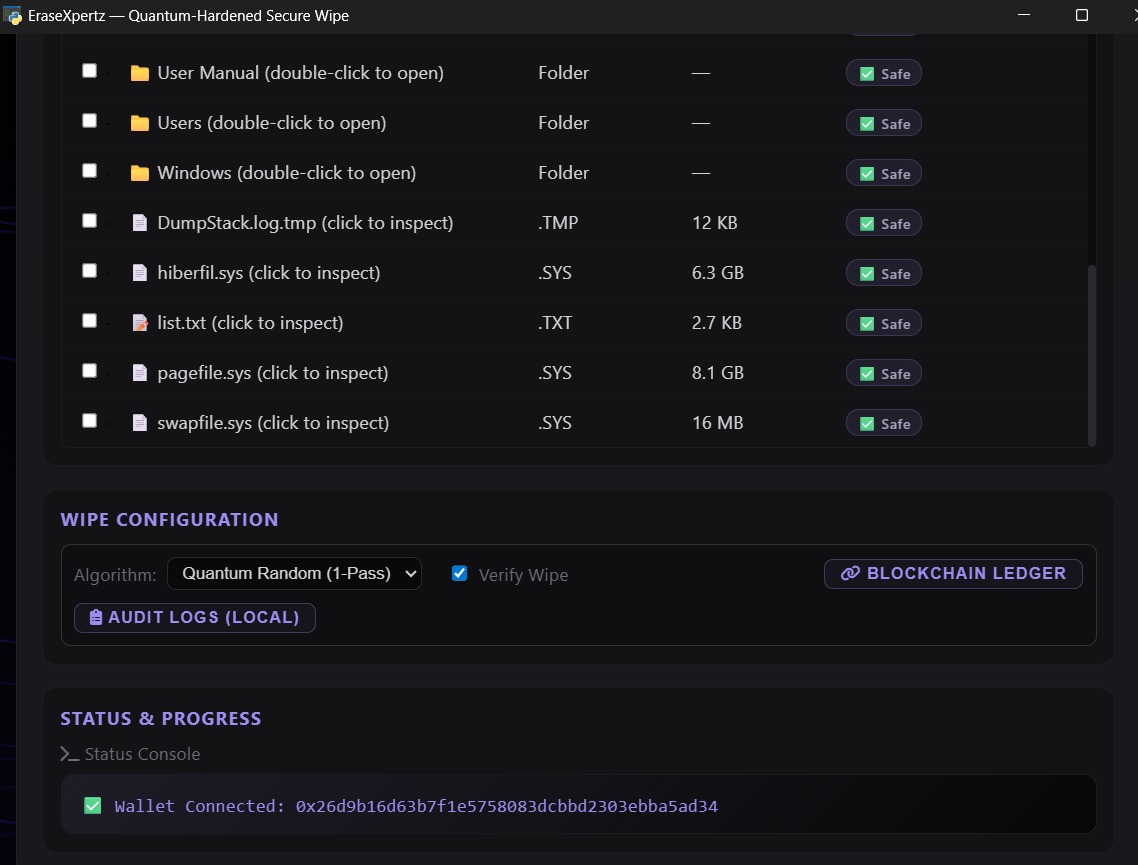Click the Status Console terminal icon
The height and width of the screenshot is (865, 1138).
point(70,754)
